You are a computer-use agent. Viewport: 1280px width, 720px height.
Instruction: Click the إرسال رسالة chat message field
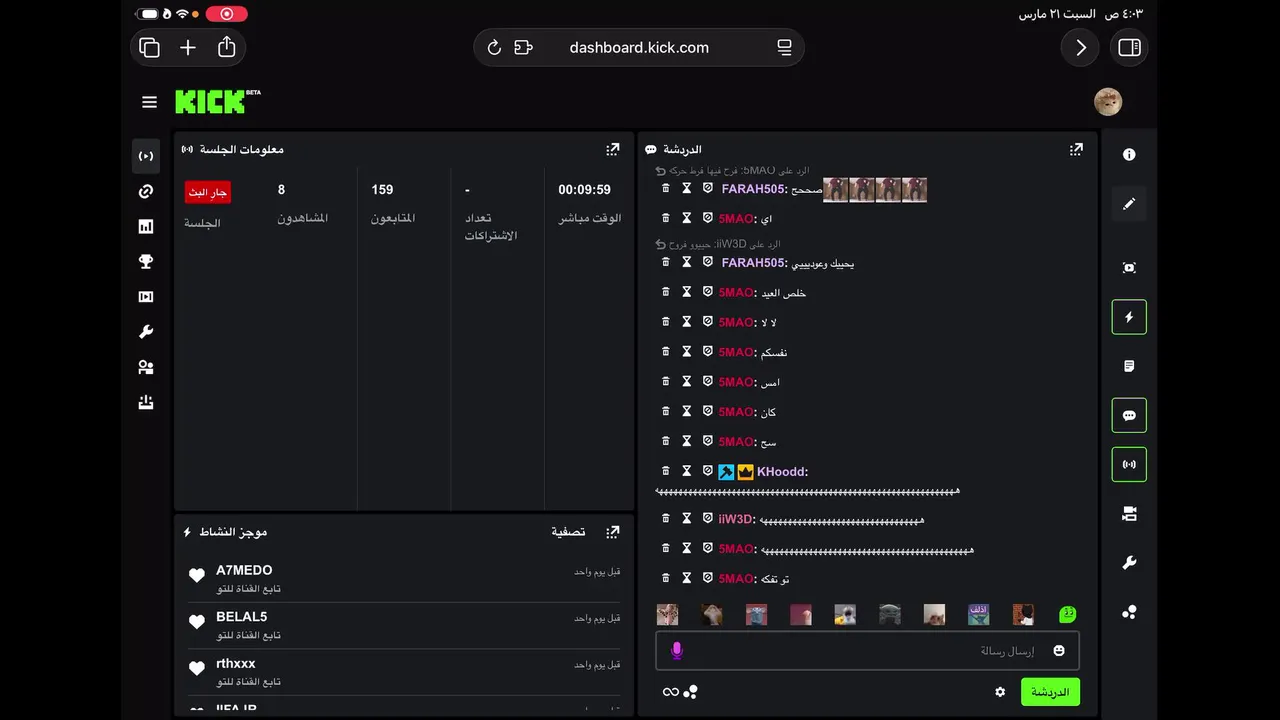[x=867, y=651]
